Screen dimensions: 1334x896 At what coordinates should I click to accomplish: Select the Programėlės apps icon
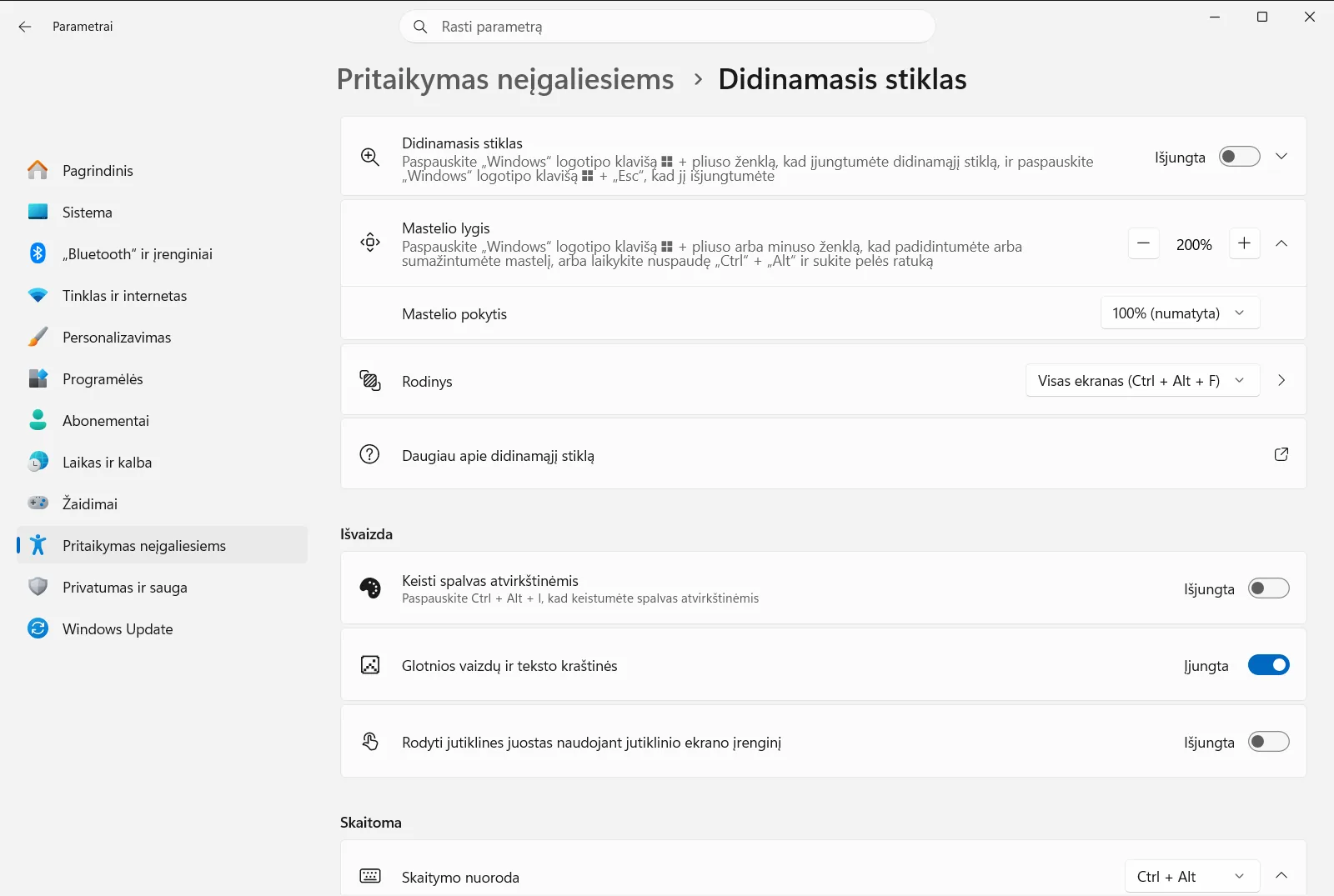[x=38, y=378]
